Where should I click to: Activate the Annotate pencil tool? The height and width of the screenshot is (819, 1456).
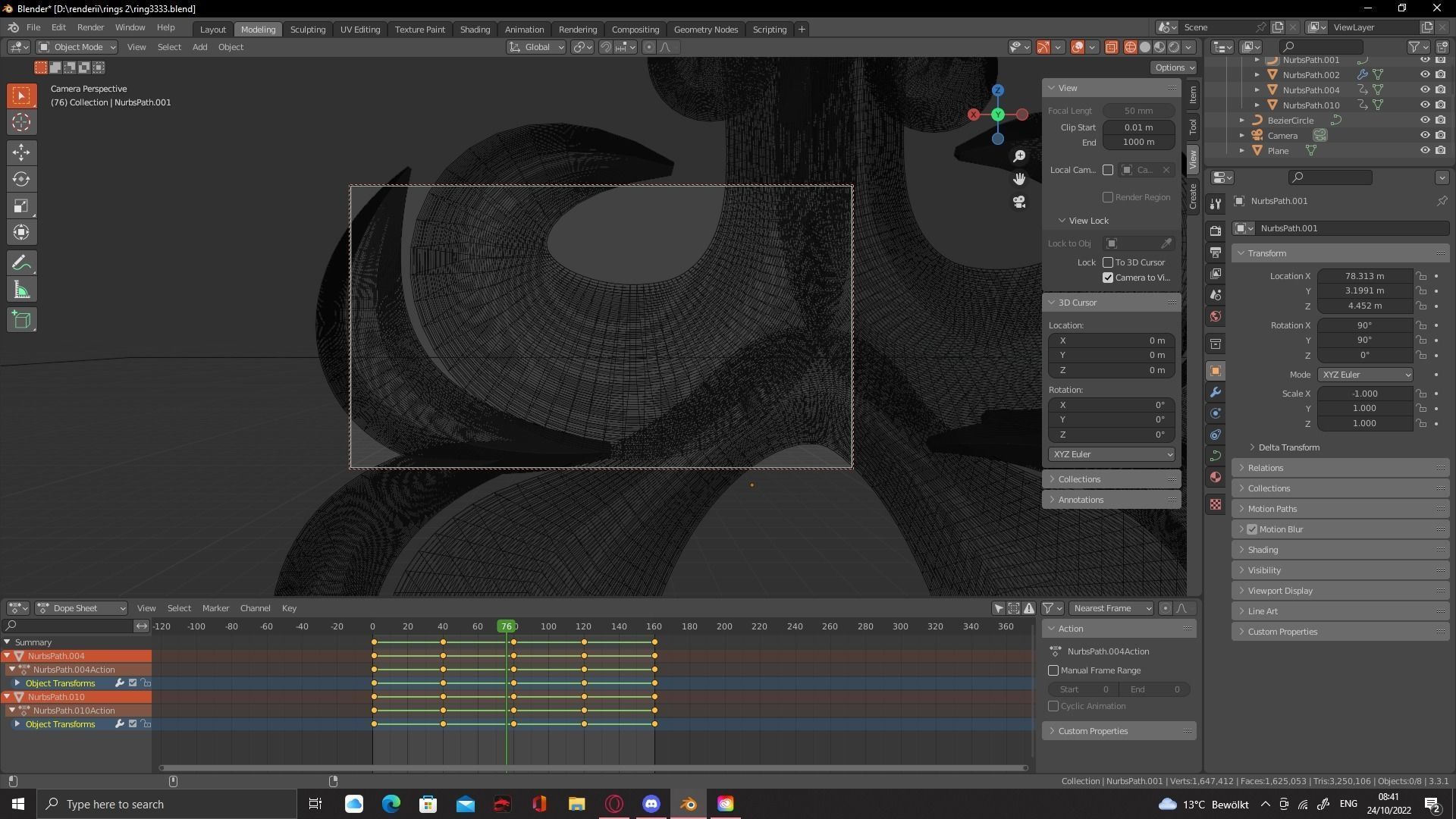pos(21,263)
